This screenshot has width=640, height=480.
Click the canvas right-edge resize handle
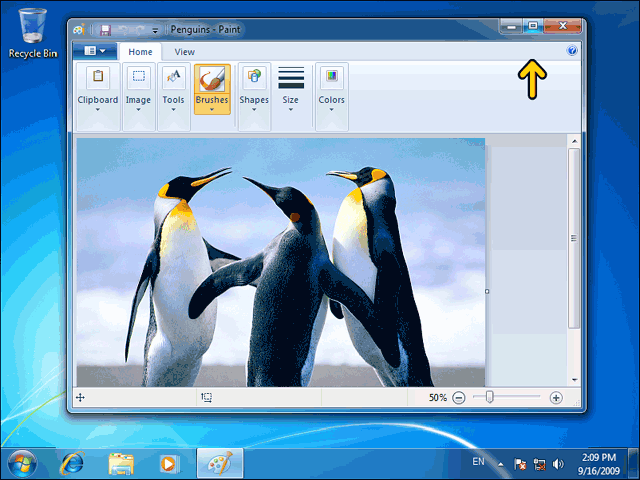tap(487, 291)
